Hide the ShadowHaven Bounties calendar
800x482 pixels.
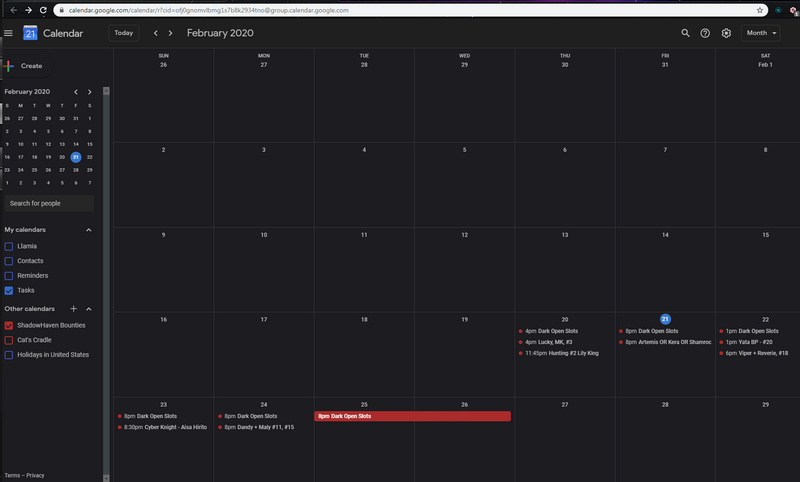coord(9,325)
